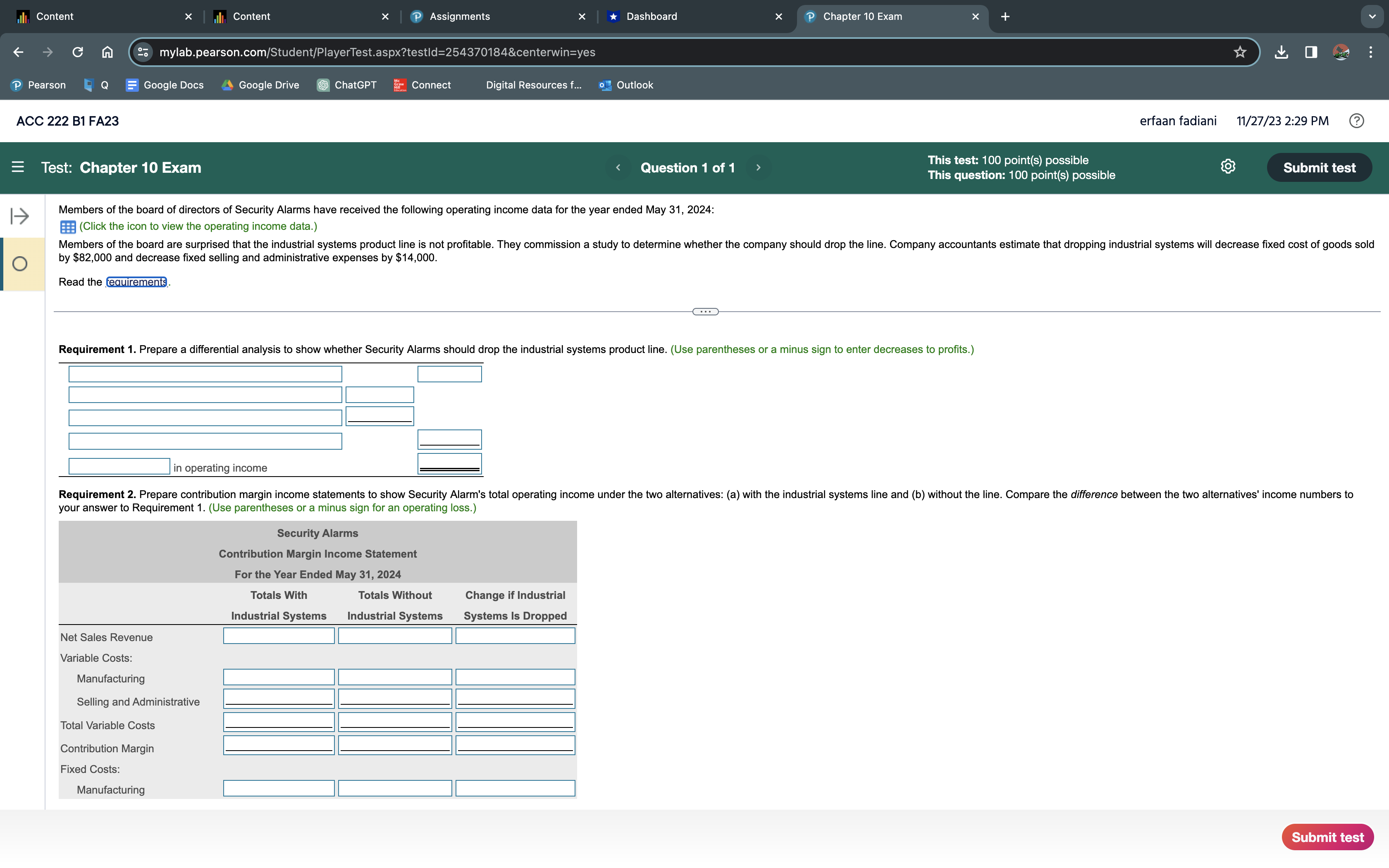This screenshot has width=1389, height=868.
Task: Open the tab search dropdown arrow
Action: tap(1372, 17)
